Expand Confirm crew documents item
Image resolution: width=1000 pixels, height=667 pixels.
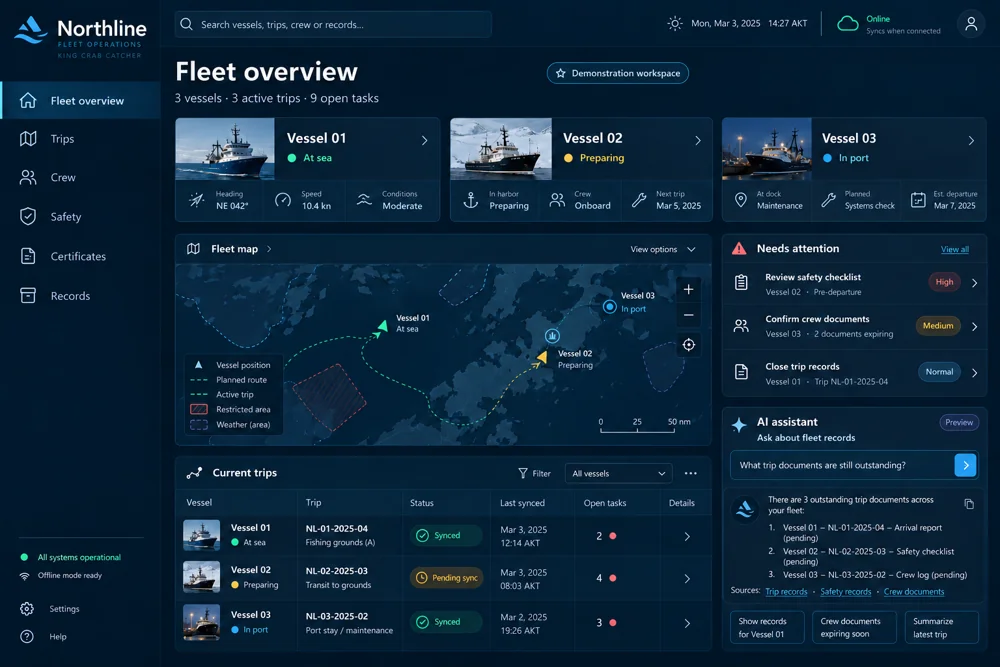[974, 326]
